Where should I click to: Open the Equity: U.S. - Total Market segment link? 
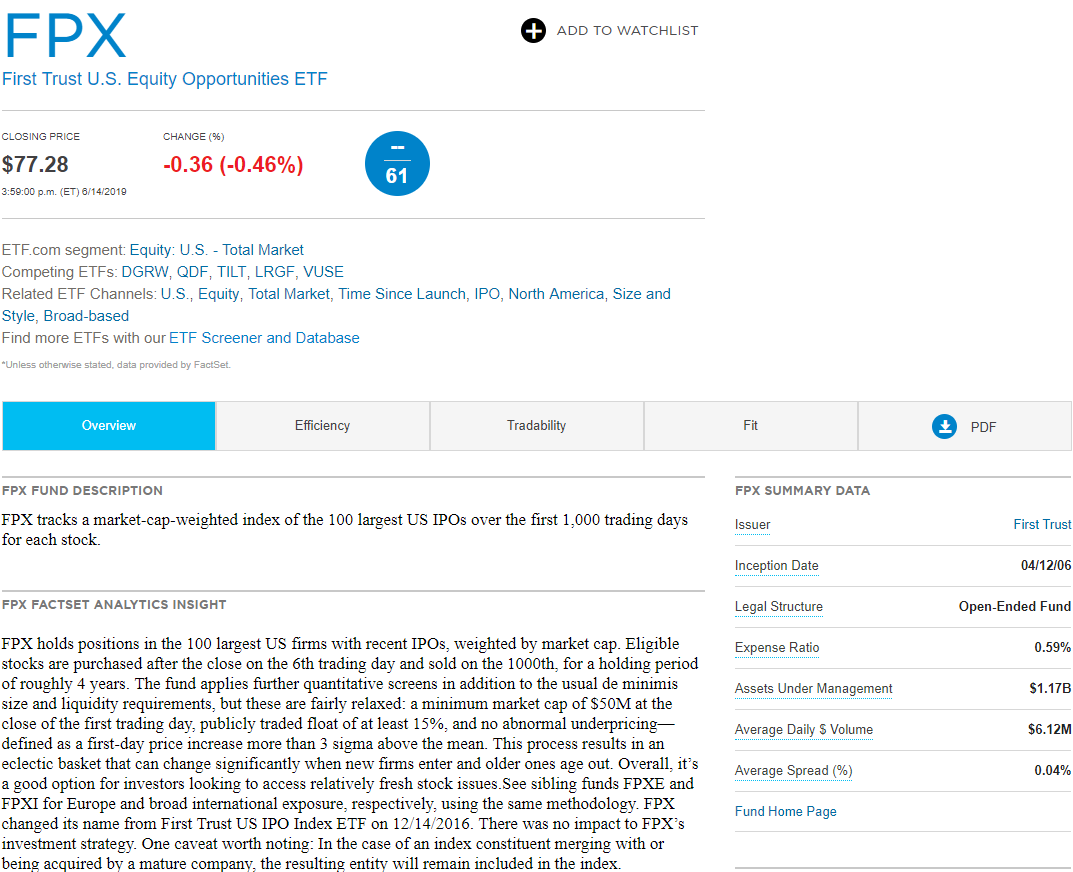(216, 250)
